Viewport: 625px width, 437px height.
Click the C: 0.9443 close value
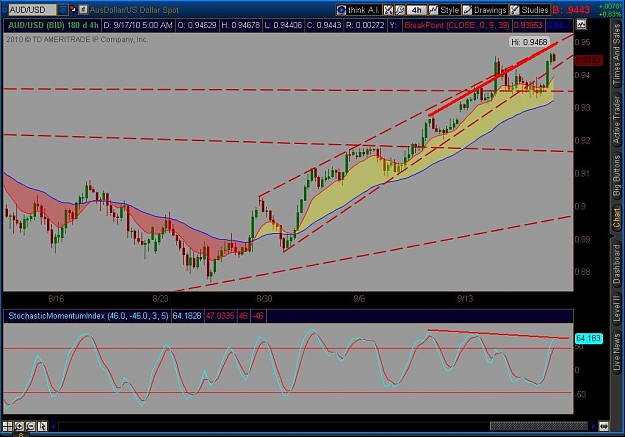(x=324, y=25)
